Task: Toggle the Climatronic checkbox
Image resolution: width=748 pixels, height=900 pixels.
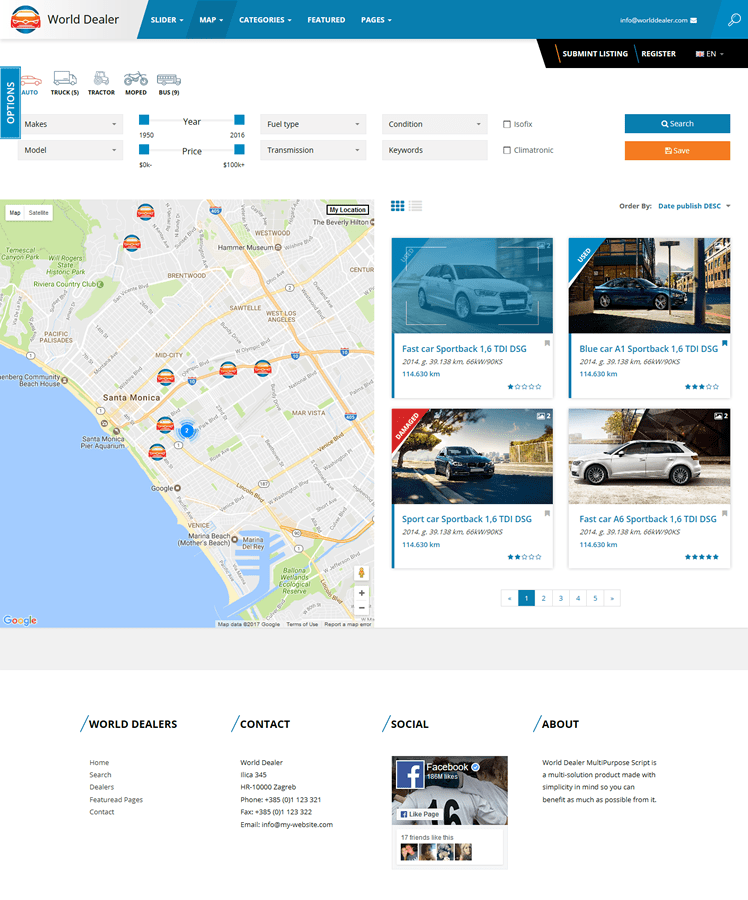Action: click(x=507, y=150)
